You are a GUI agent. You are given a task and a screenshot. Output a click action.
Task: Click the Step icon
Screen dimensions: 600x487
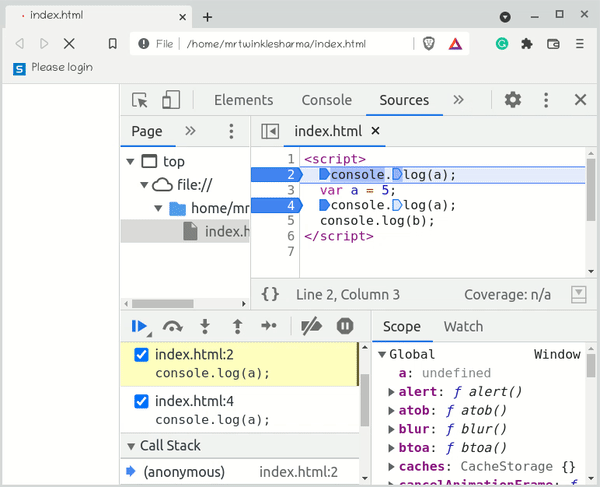pyautogui.click(x=269, y=326)
